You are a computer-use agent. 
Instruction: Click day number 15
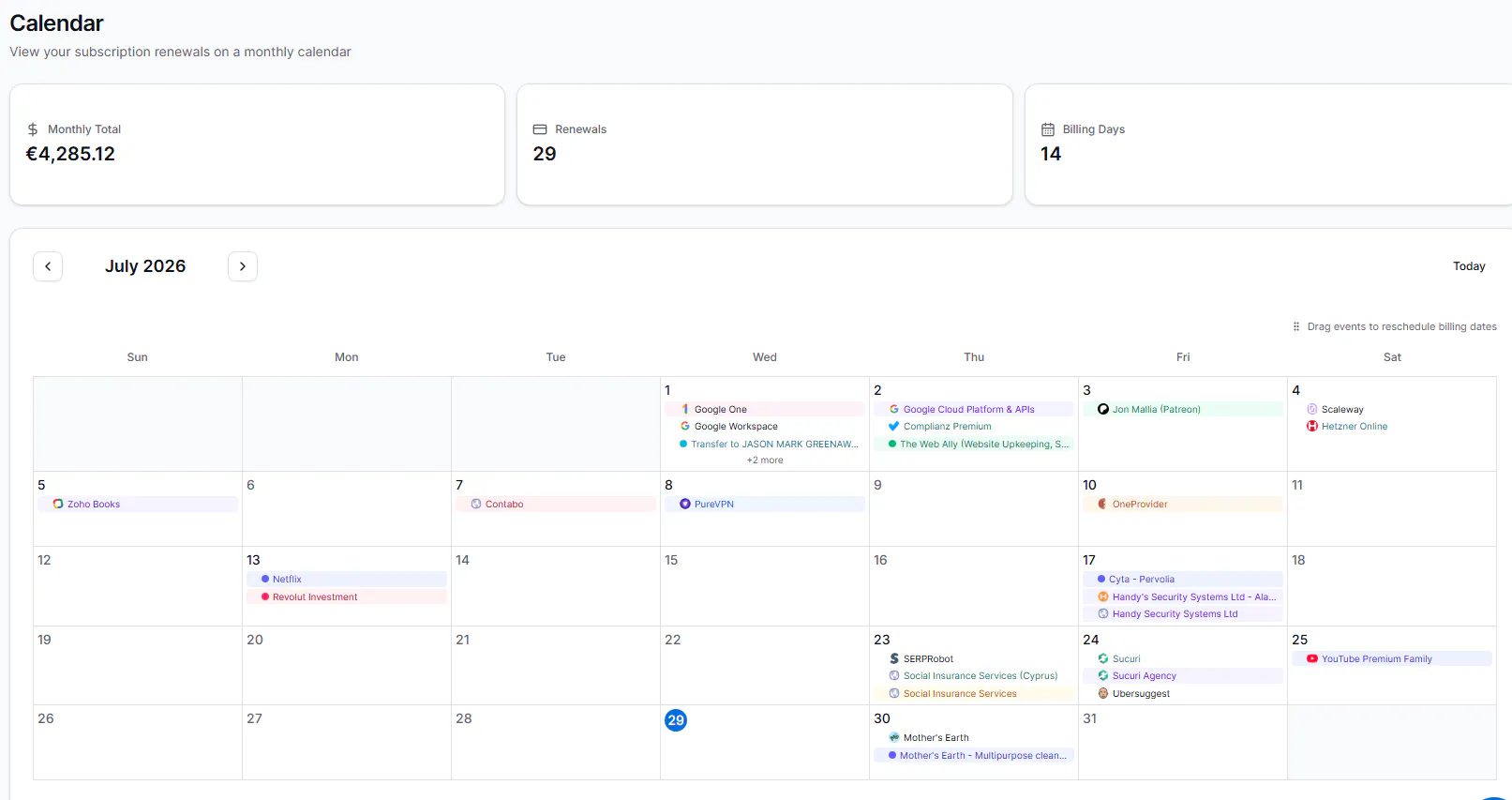point(671,560)
